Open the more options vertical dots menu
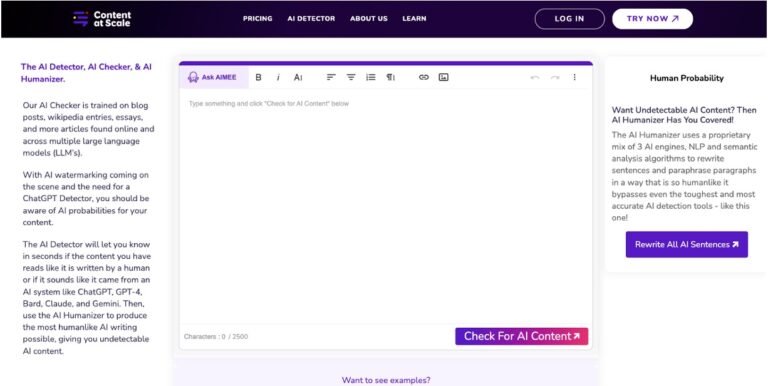 coord(575,77)
